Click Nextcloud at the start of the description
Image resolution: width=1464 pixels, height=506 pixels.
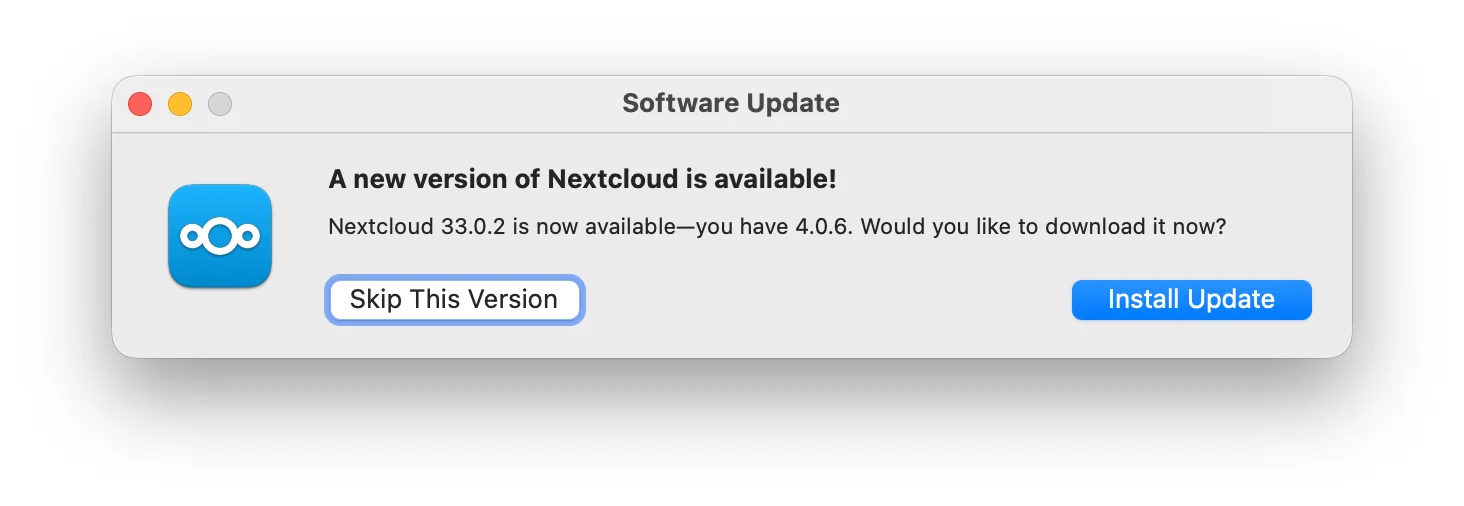[x=382, y=227]
